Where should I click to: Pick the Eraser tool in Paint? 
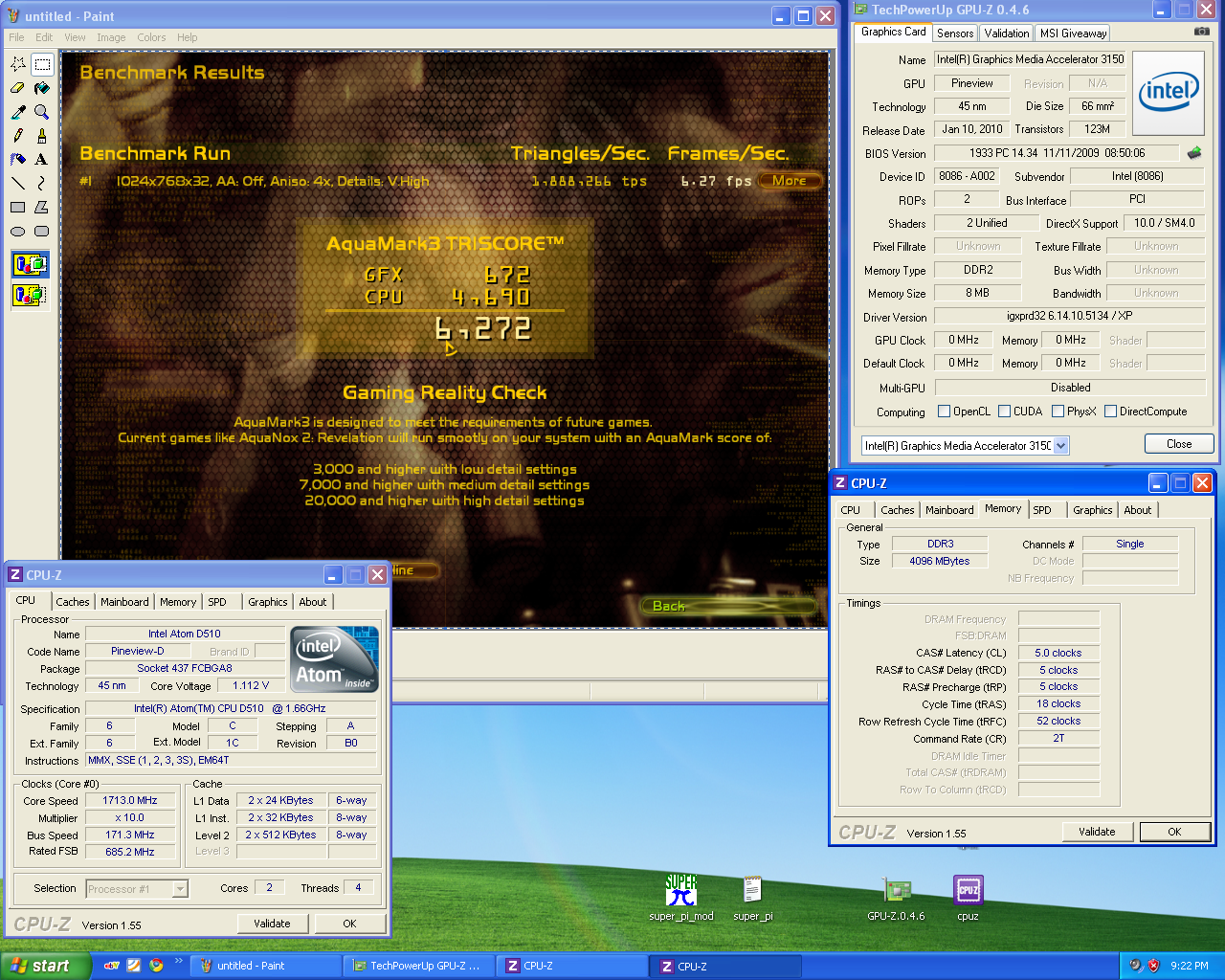(17, 88)
